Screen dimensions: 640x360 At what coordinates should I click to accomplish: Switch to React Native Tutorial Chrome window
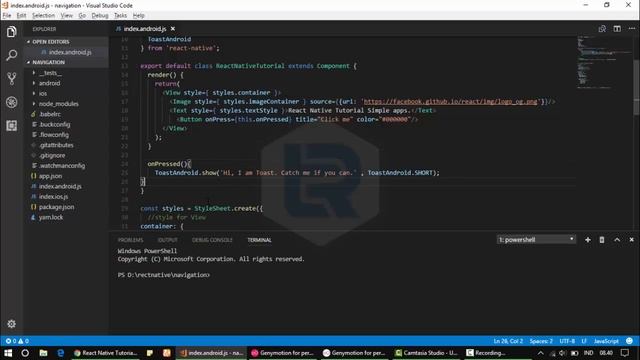[105, 353]
